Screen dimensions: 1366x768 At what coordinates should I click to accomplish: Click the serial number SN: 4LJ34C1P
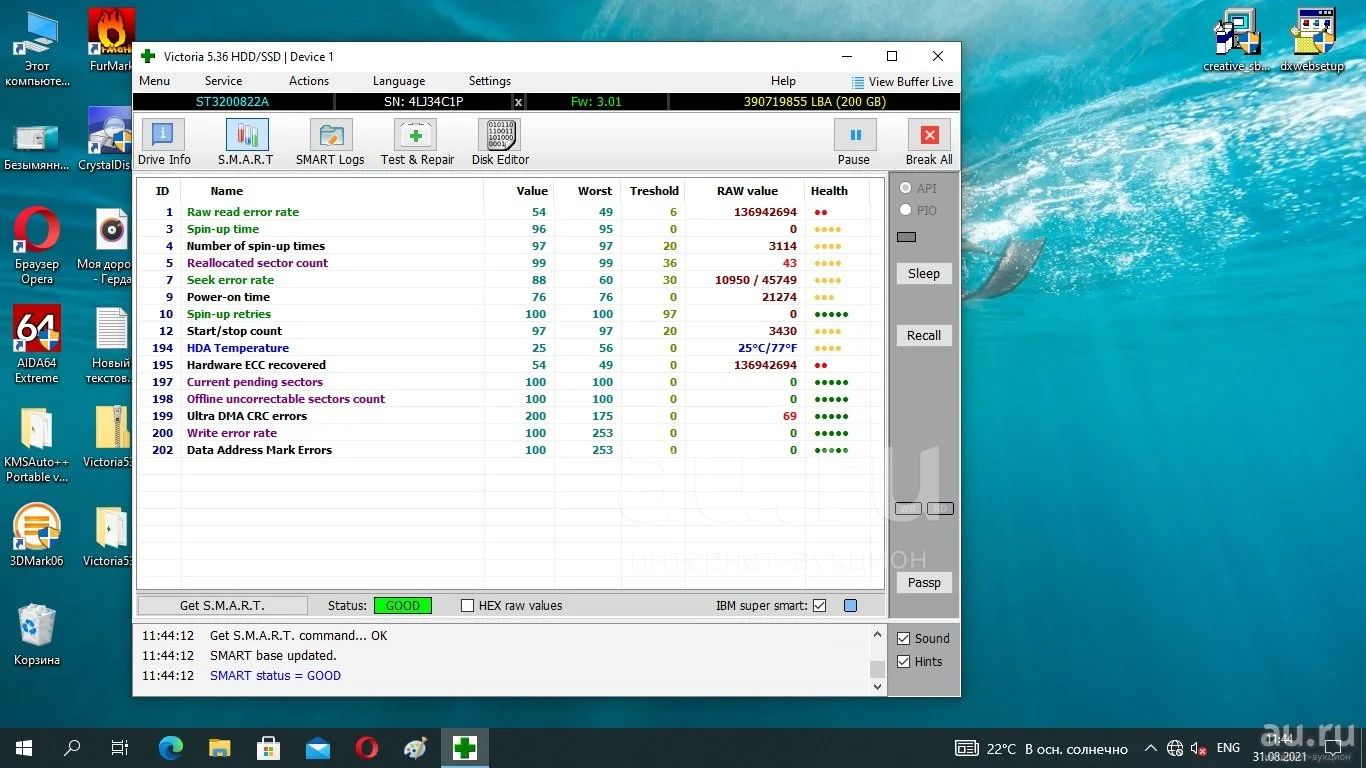pyautogui.click(x=423, y=102)
